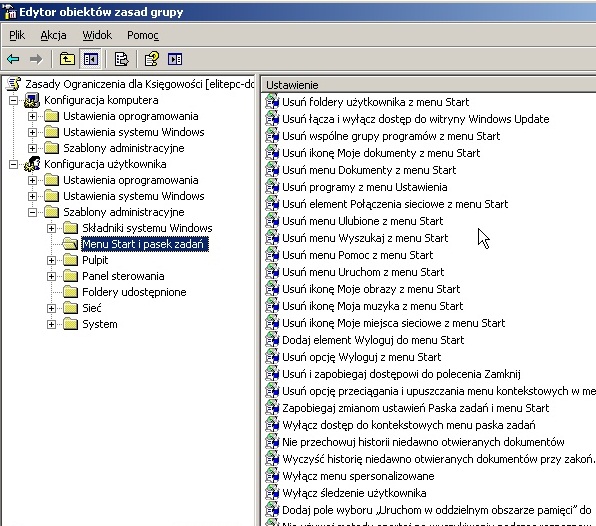Image resolution: width=596 pixels, height=526 pixels.
Task: Click the policy icon for Usuń opcję Wyloguj
Action: click(272, 356)
